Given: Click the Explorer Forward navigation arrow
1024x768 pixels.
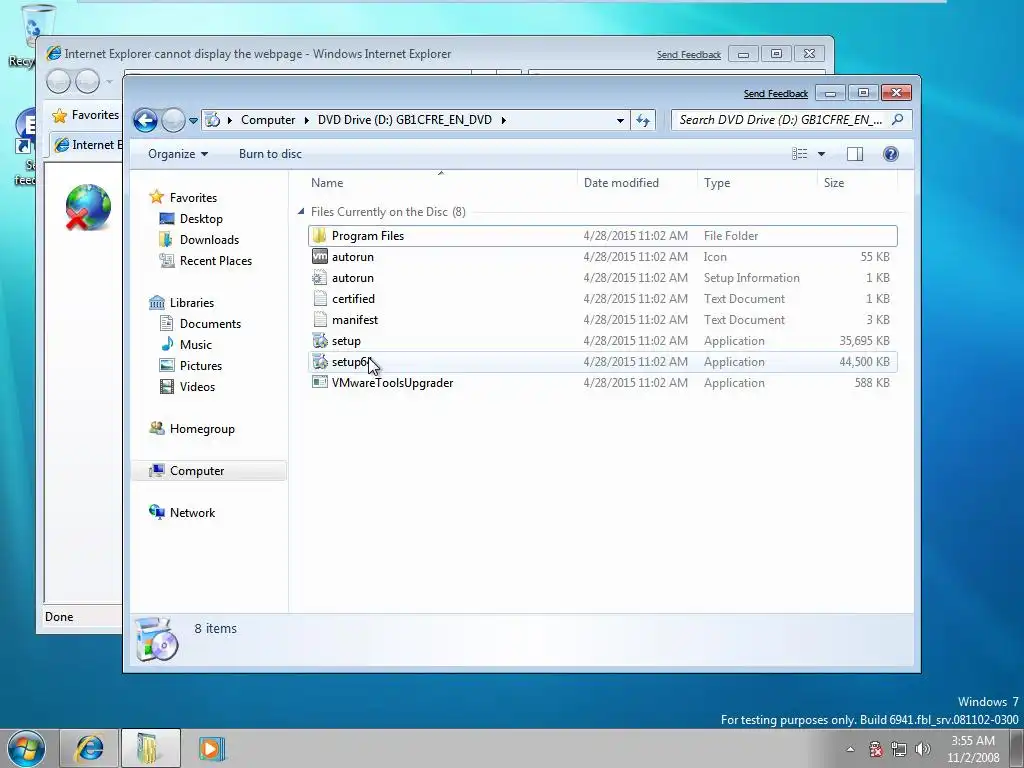Looking at the screenshot, I should (173, 120).
